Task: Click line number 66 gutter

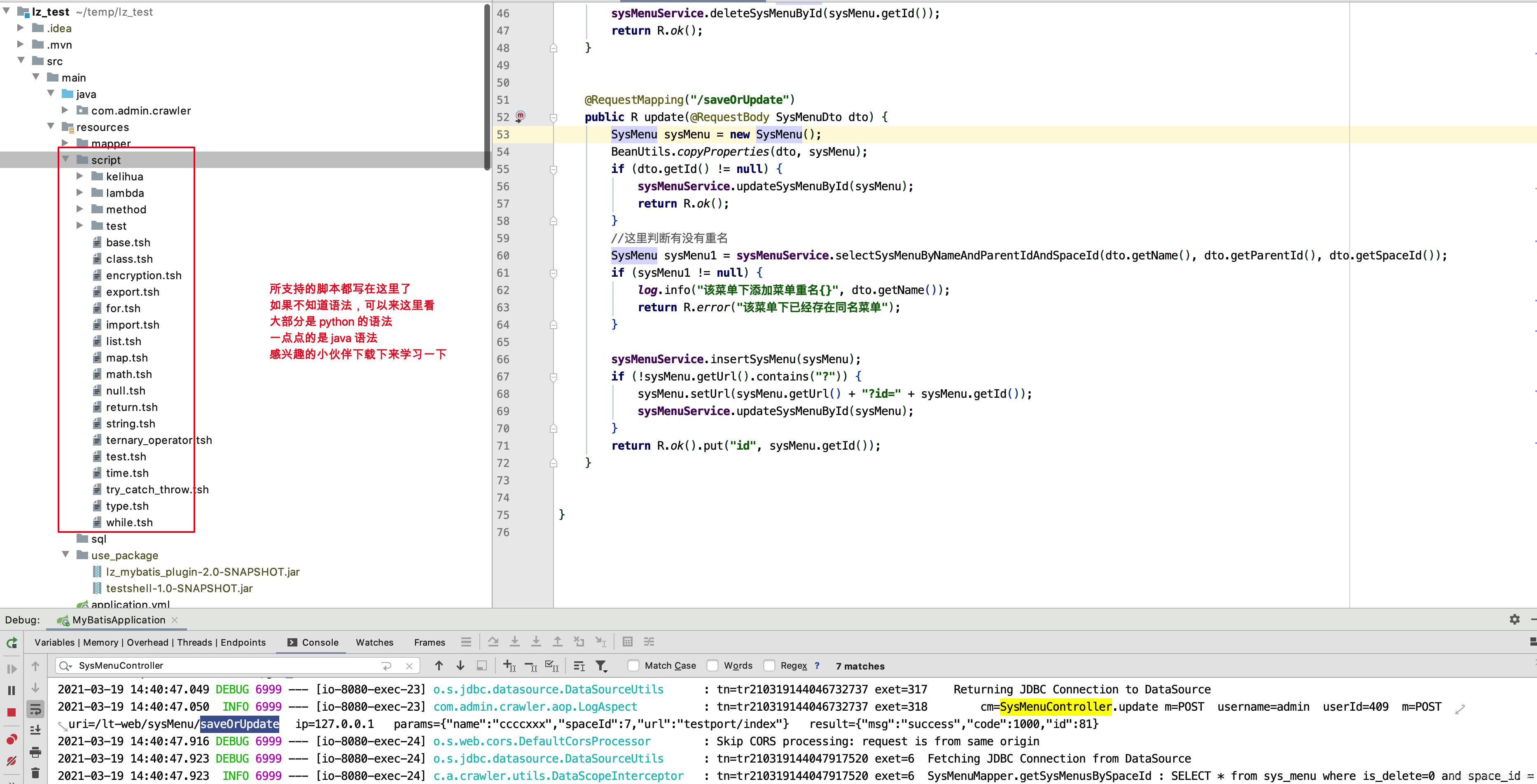Action: tap(503, 359)
